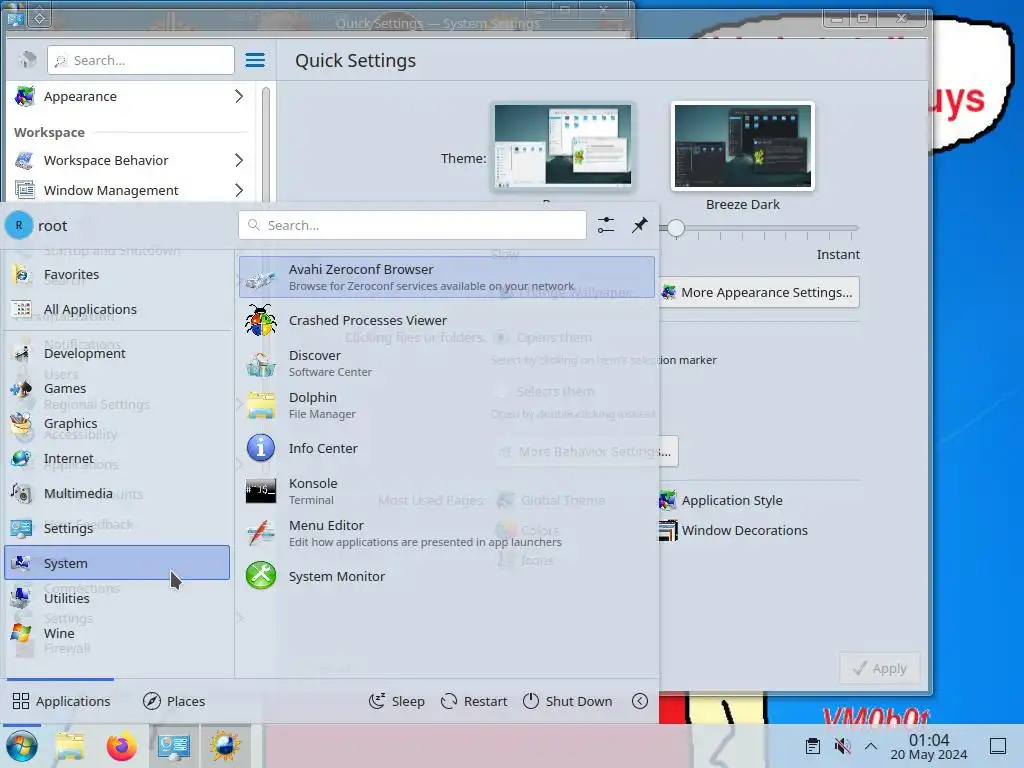1024x768 pixels.
Task: Select the Breeze Dark theme thumbnail
Action: click(743, 146)
